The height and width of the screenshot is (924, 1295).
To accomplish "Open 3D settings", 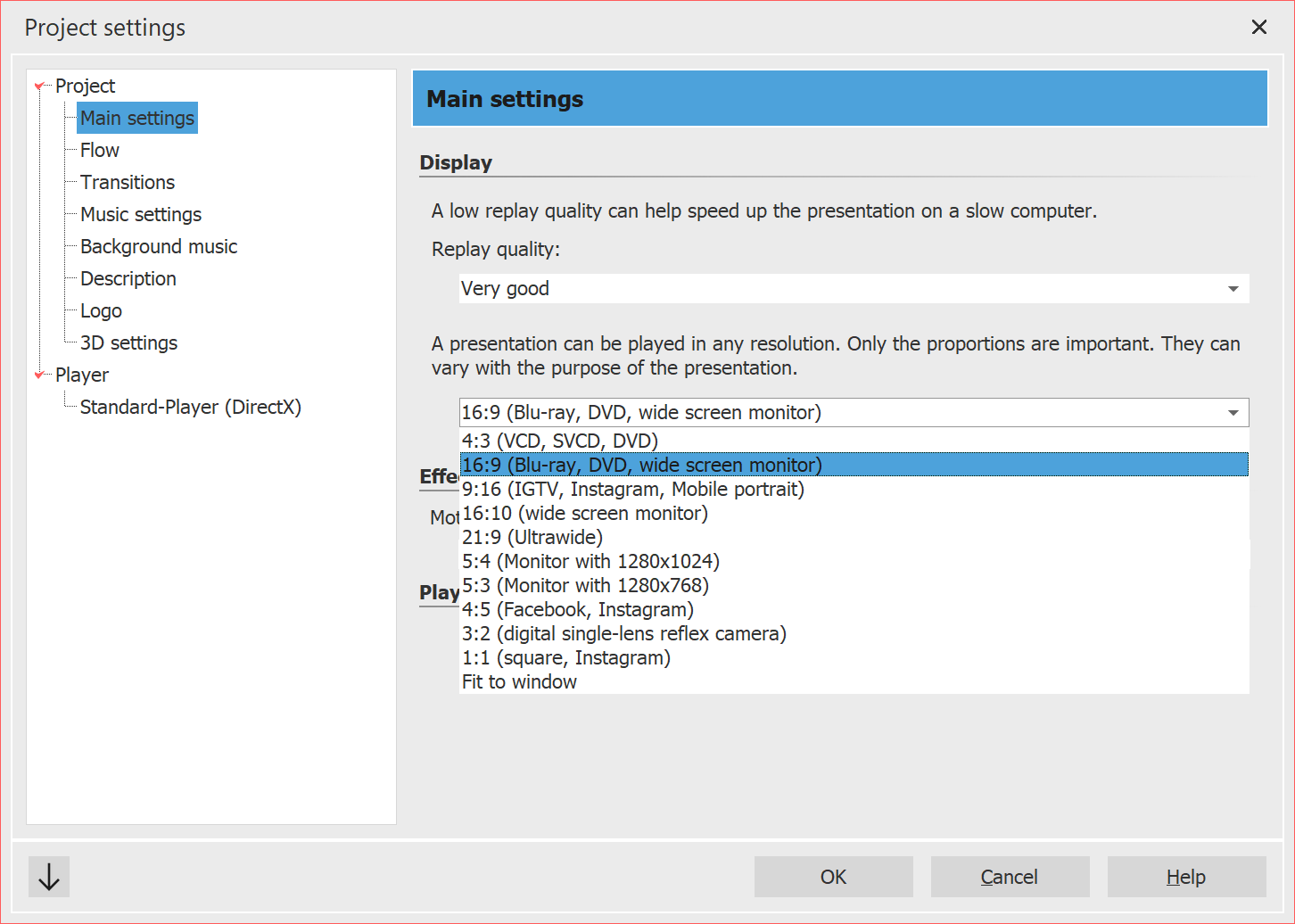I will 128,342.
